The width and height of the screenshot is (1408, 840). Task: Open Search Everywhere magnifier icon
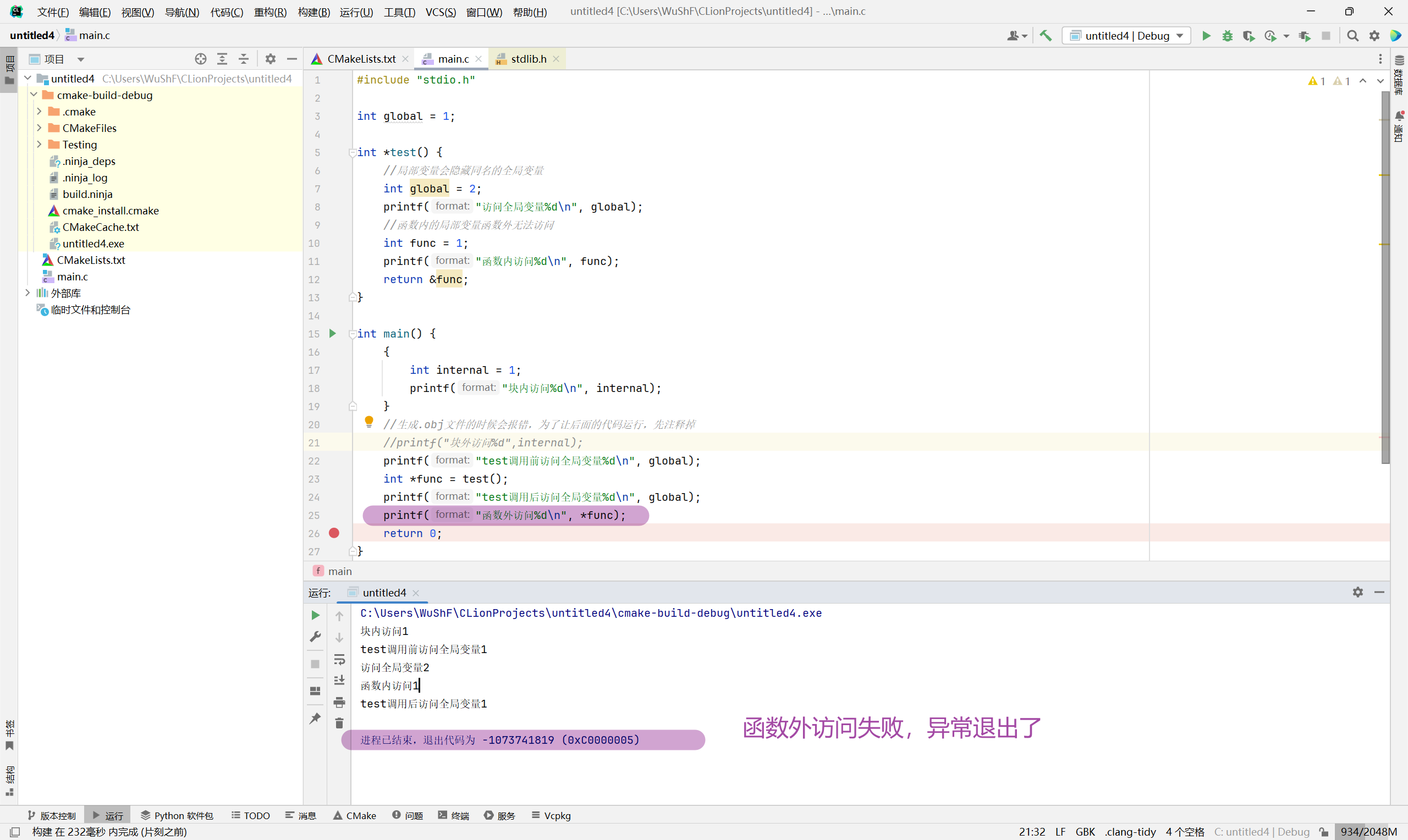coord(1352,36)
